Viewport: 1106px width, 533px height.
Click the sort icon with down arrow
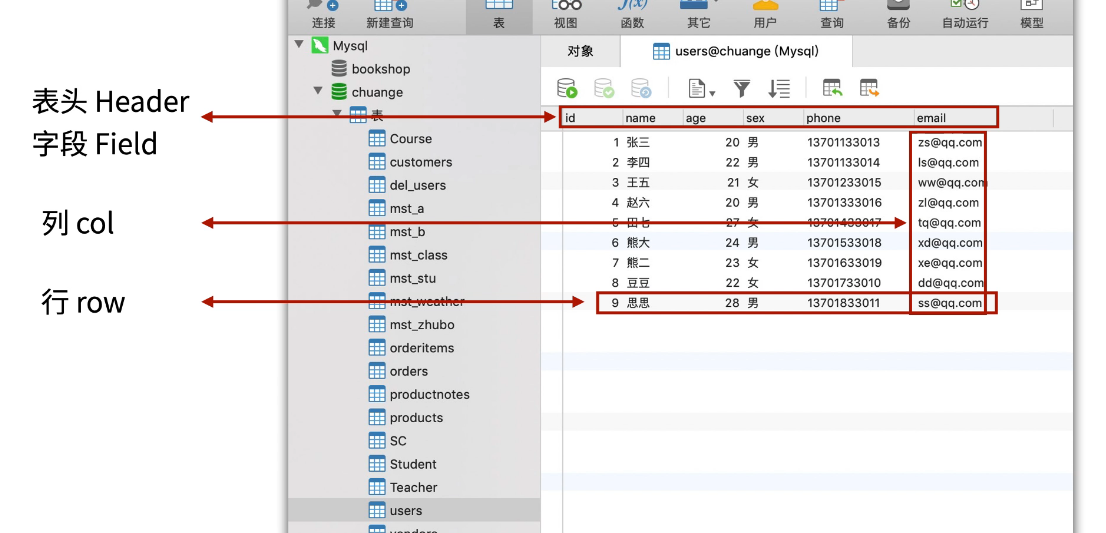point(779,89)
